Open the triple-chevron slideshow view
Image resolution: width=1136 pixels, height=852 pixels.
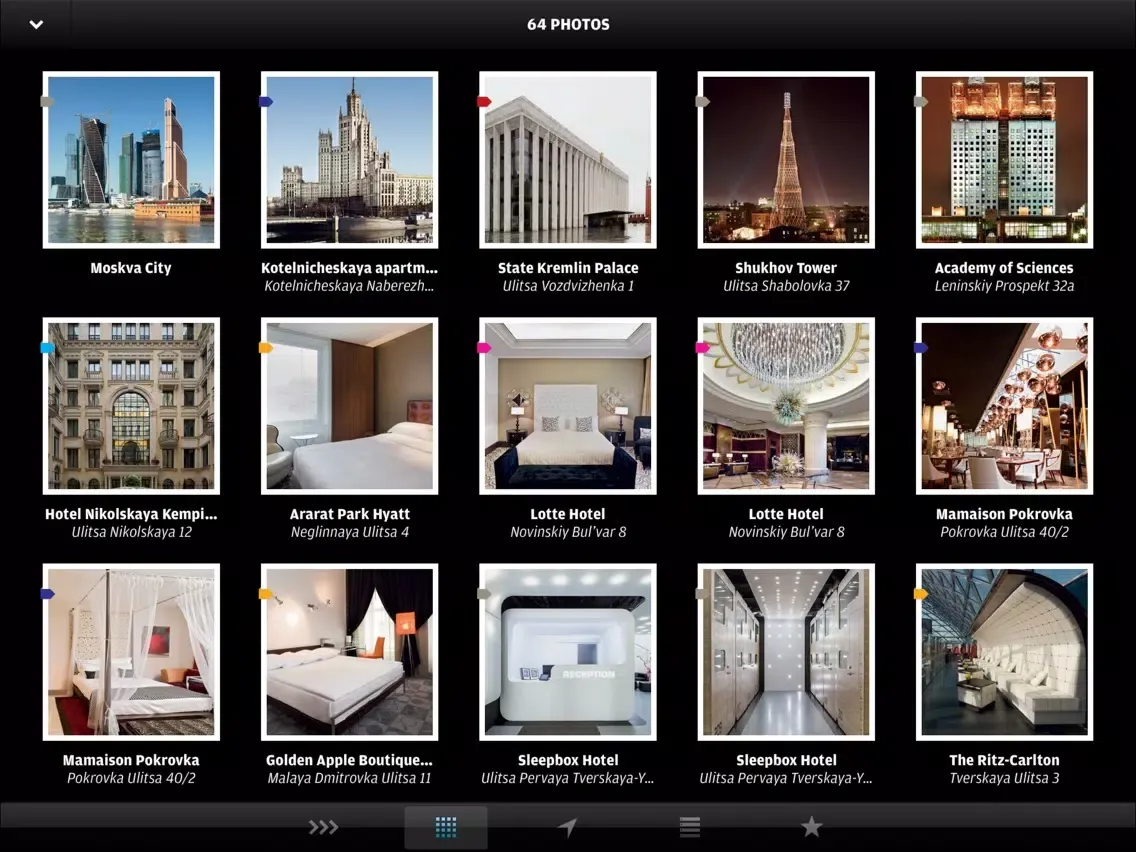pos(323,827)
